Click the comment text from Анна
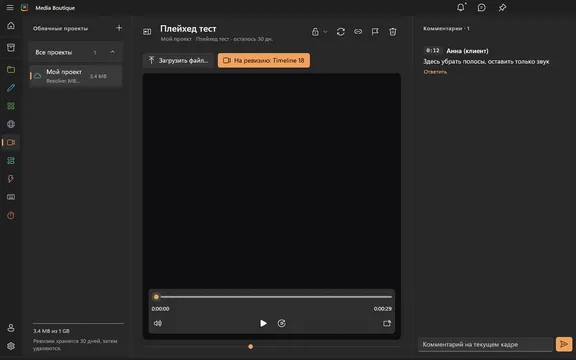 486,61
